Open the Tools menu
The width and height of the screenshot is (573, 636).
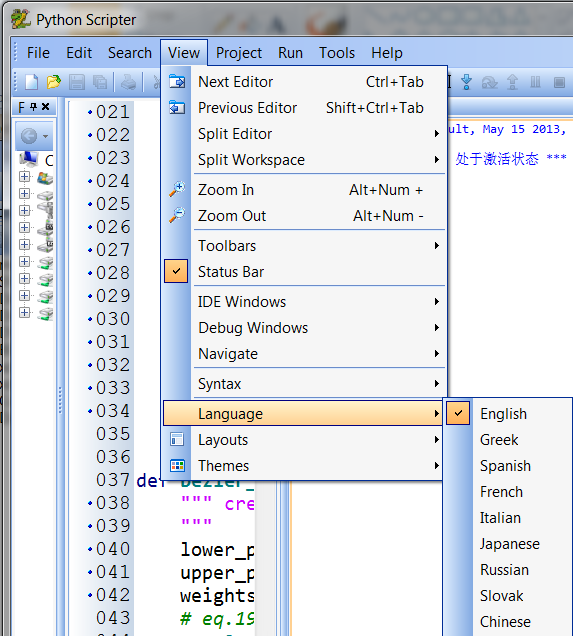point(337,53)
